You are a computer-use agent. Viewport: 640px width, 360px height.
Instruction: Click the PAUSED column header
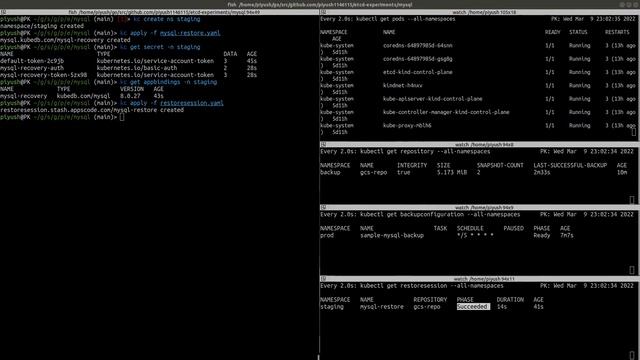[513, 229]
